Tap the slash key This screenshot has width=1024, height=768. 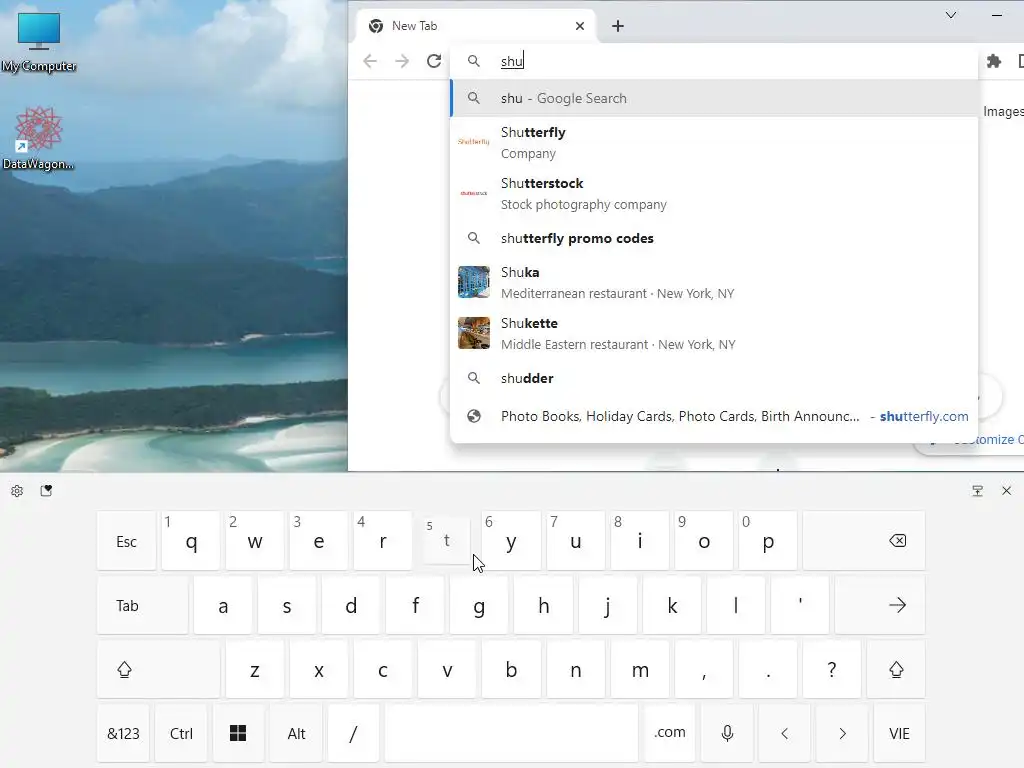click(x=353, y=733)
